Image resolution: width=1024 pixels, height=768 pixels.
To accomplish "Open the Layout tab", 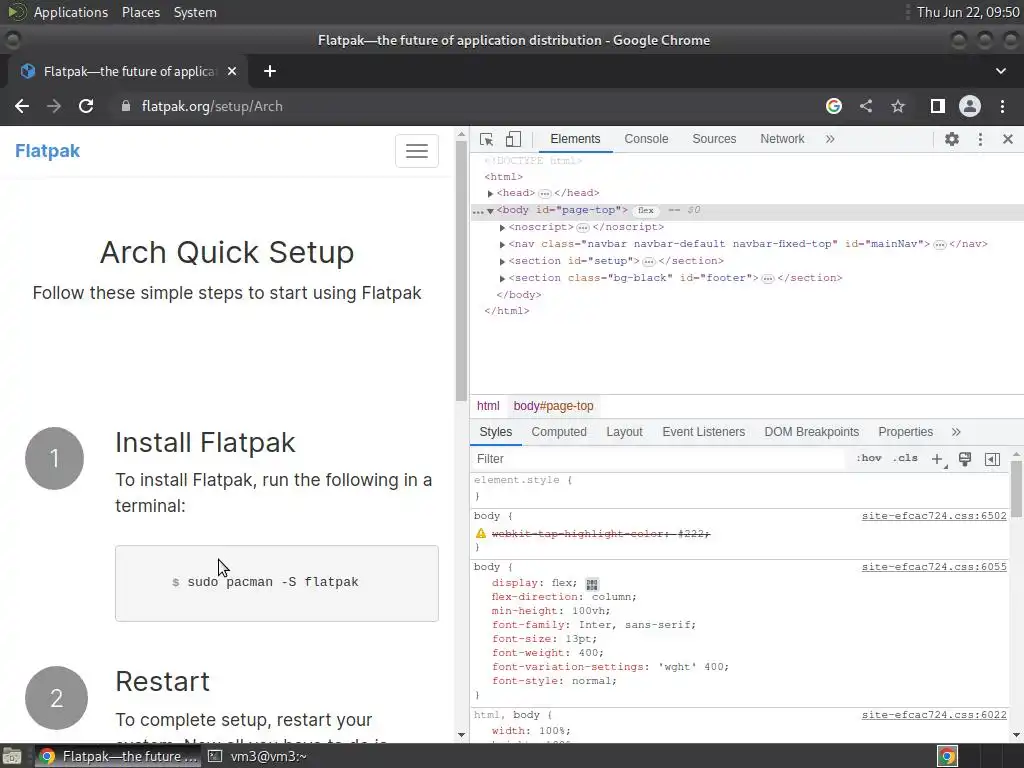I will (624, 432).
